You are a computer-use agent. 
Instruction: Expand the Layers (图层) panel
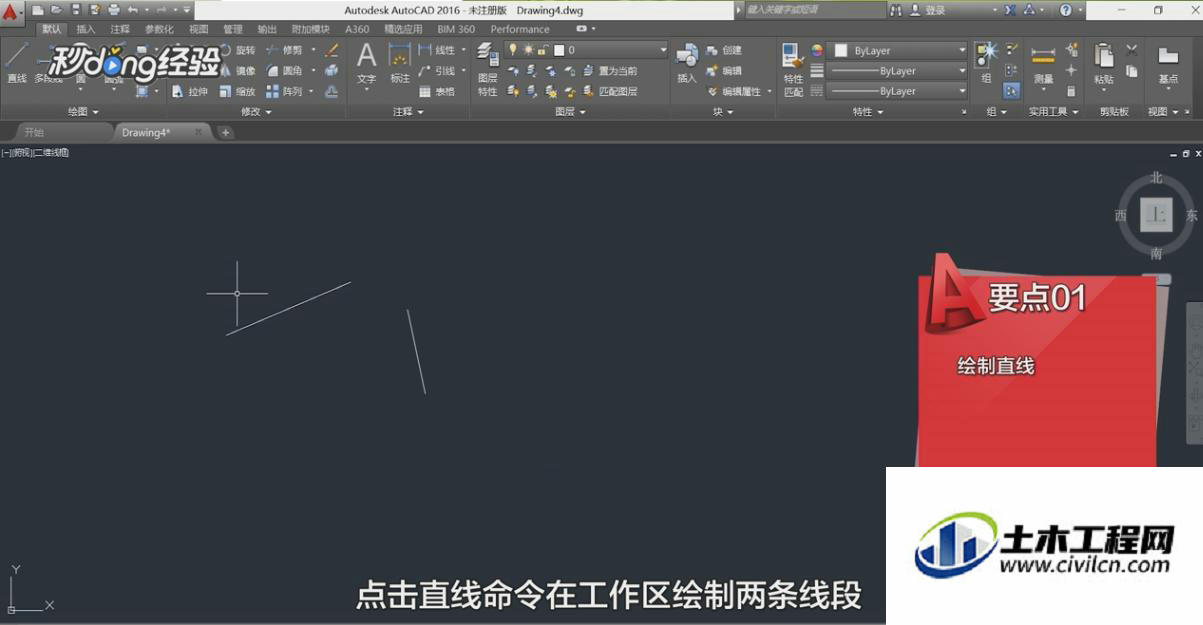[x=570, y=111]
